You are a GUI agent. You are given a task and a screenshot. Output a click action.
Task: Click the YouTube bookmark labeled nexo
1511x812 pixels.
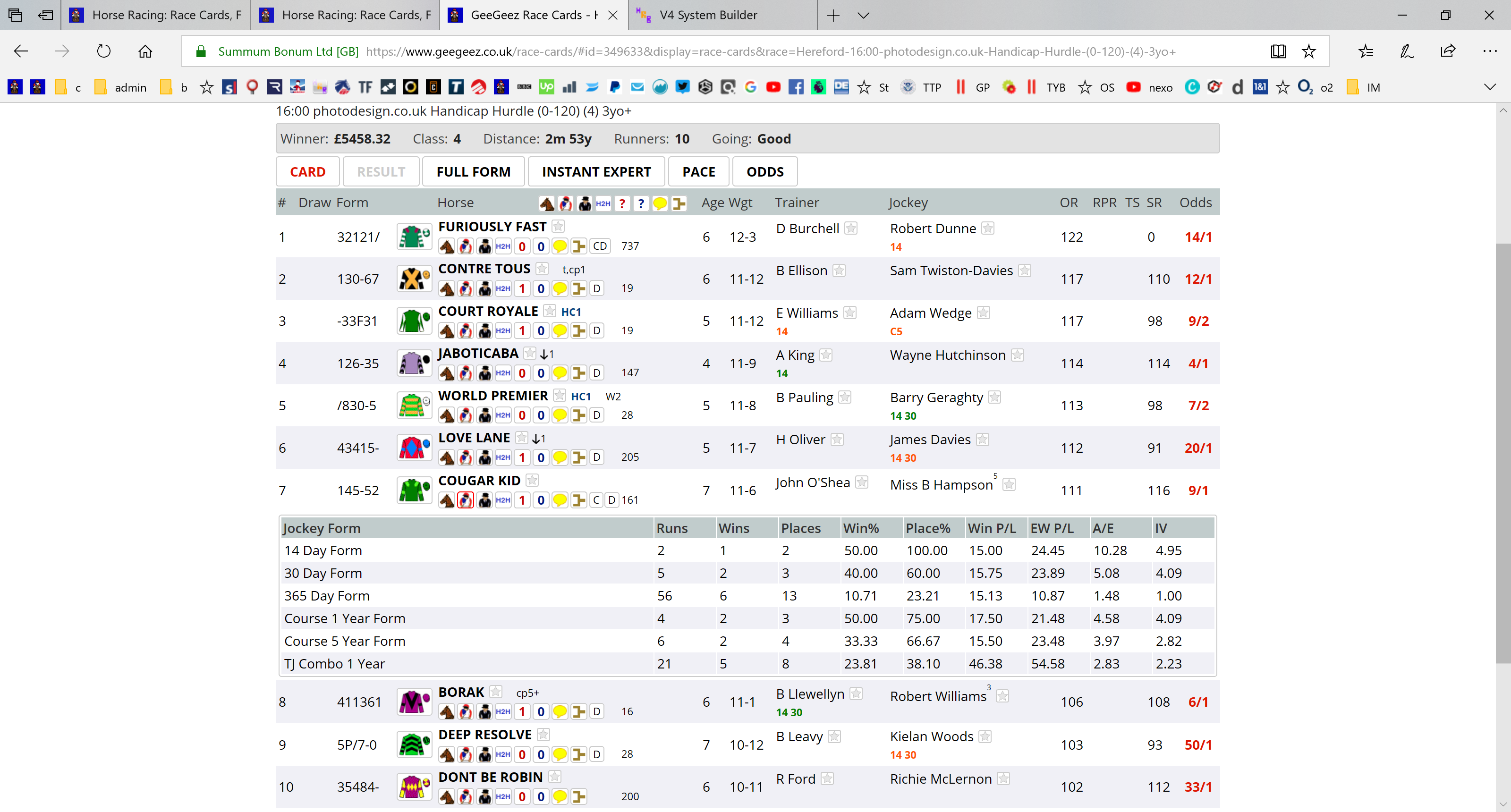click(x=1149, y=87)
